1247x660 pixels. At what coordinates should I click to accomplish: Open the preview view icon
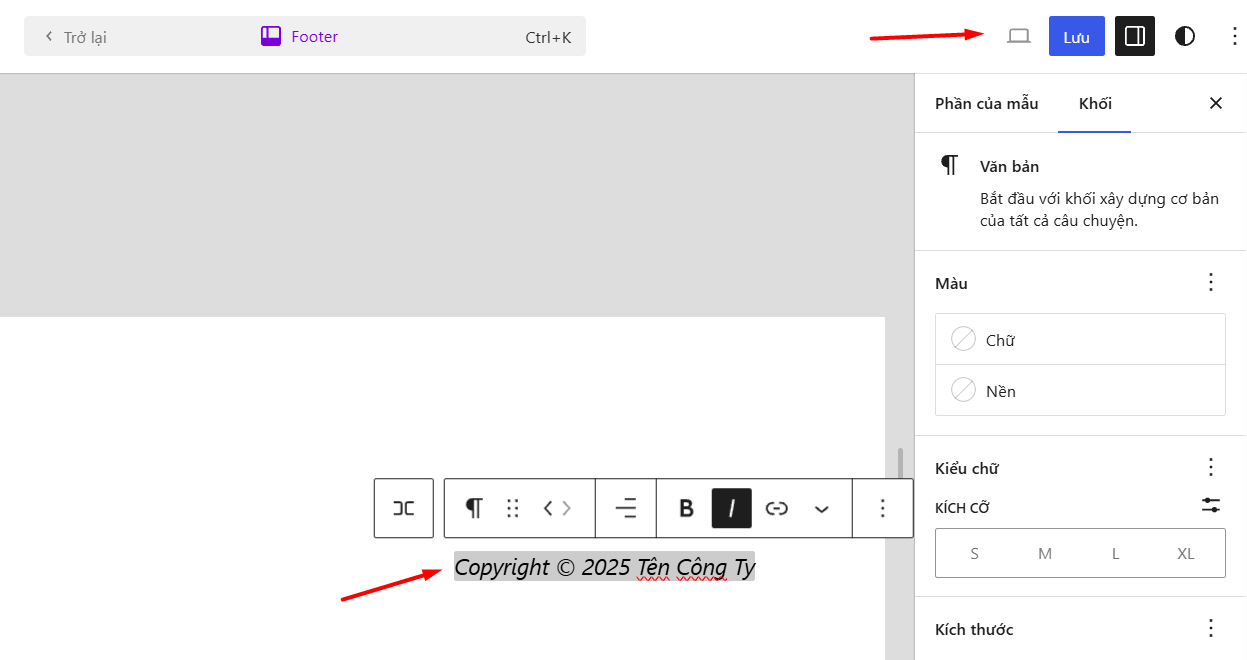tap(1018, 36)
